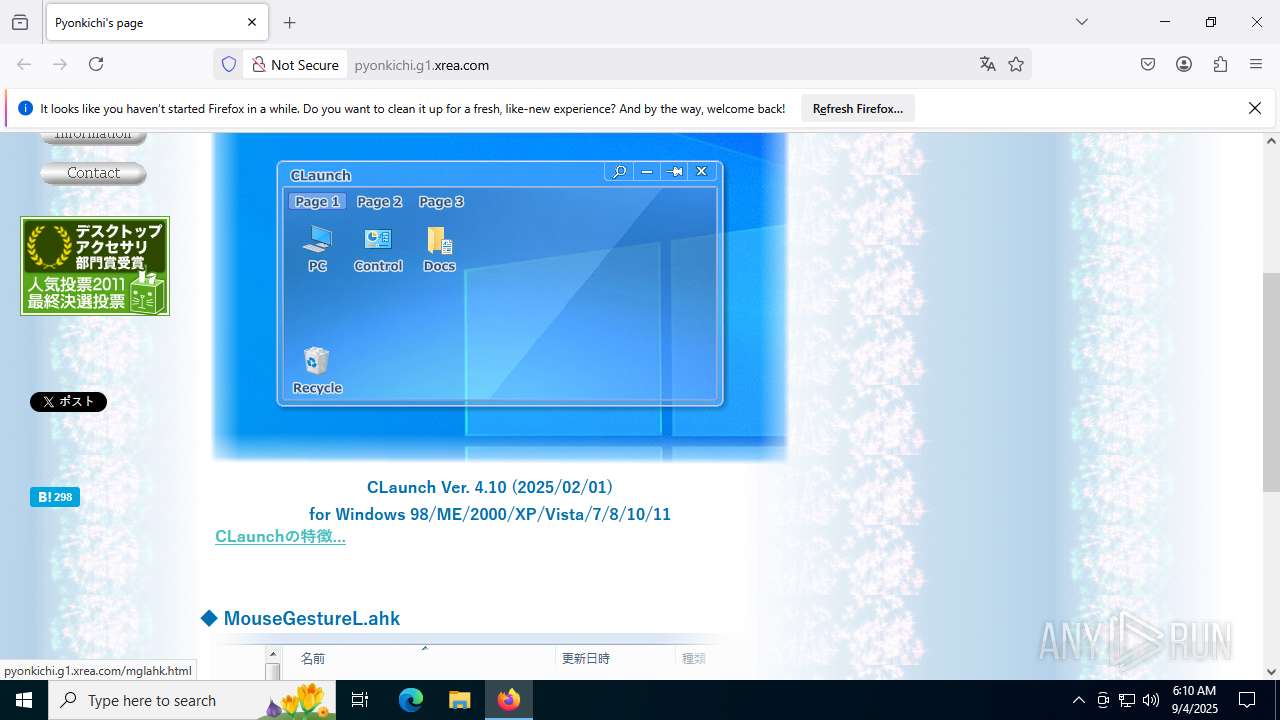This screenshot has width=1280, height=720.
Task: Click the Docs folder icon in CLaunch
Action: [x=439, y=248]
